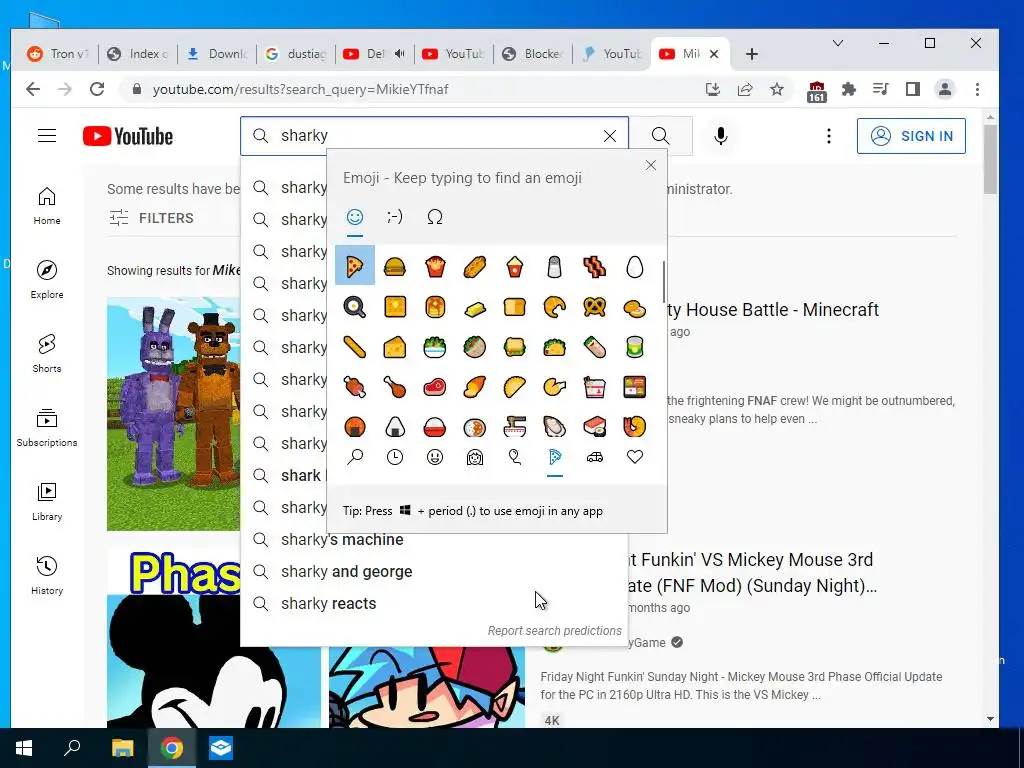
Task: Expand the FILTERS options
Action: (x=152, y=218)
